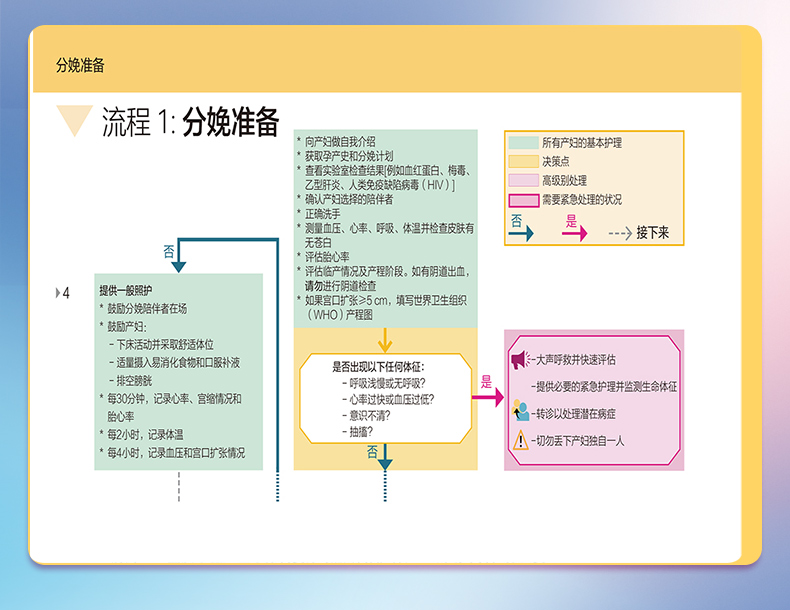Click the line 向产妇做自我介绍
790x610 pixels.
coord(340,142)
